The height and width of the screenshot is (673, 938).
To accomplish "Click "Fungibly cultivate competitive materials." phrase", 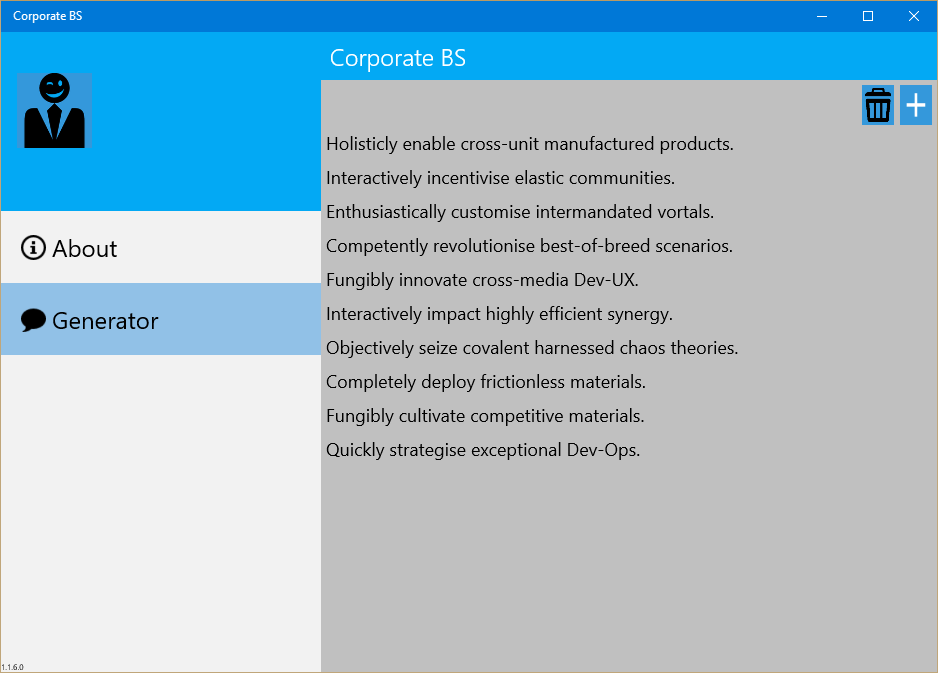I will tap(485, 416).
